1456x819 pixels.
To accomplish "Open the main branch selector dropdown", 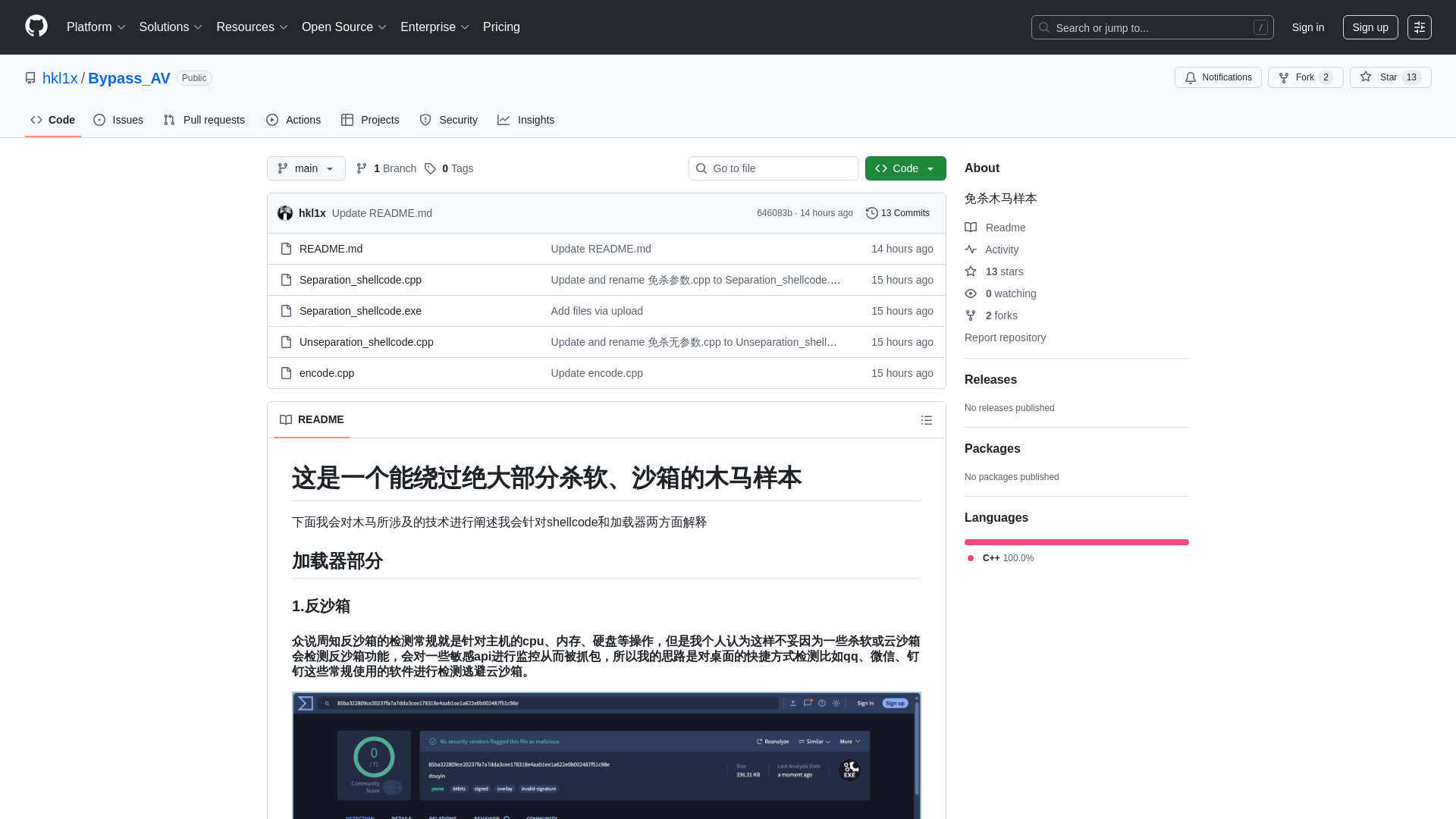I will coord(306,168).
